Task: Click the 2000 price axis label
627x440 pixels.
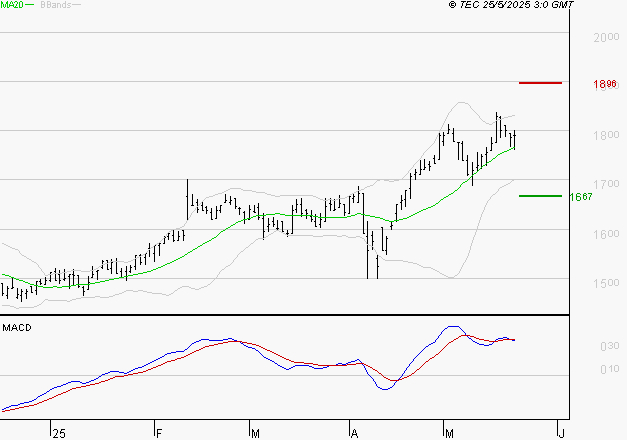Action: [606, 38]
